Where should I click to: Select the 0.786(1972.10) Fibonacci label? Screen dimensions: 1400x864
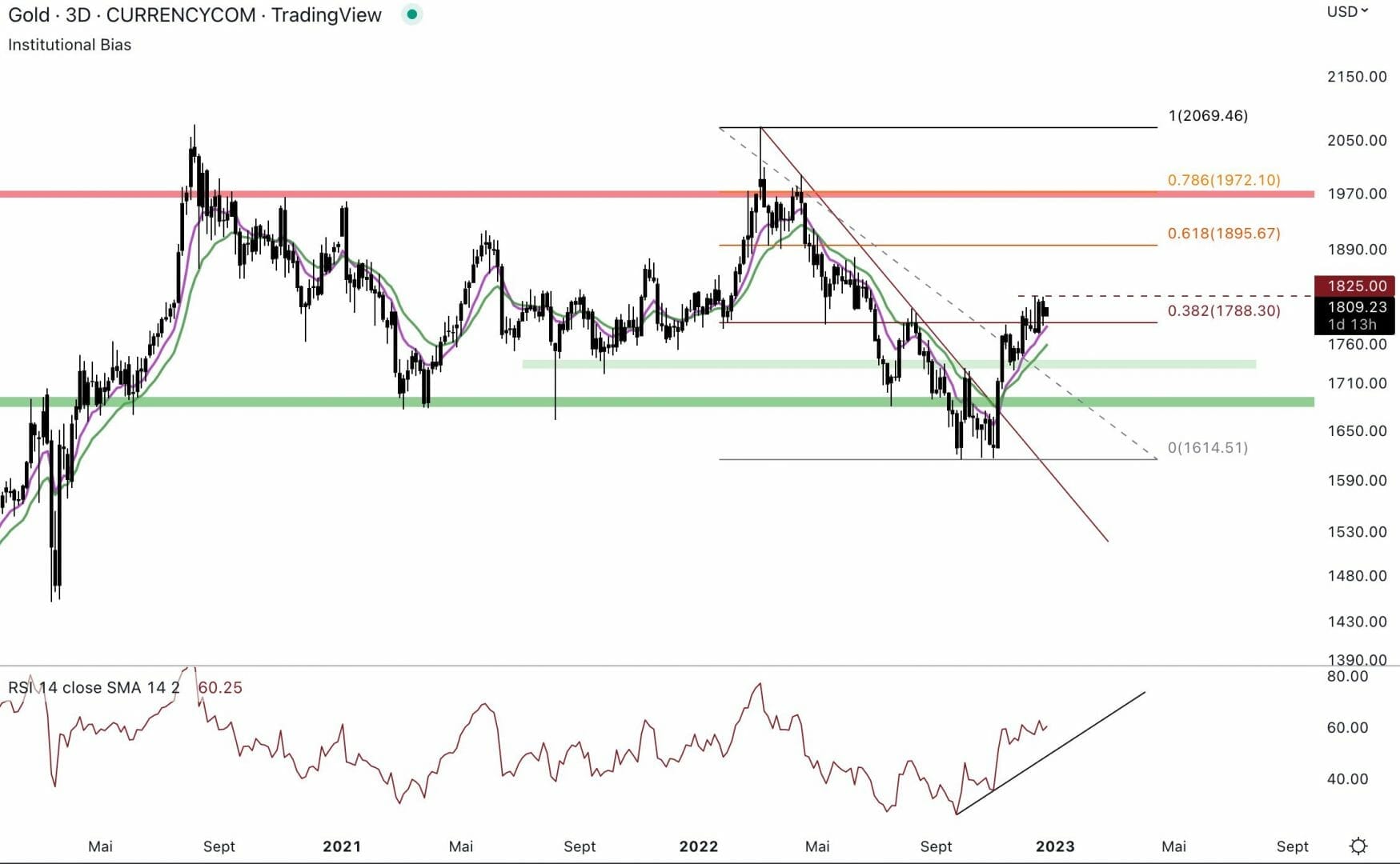[1223, 180]
